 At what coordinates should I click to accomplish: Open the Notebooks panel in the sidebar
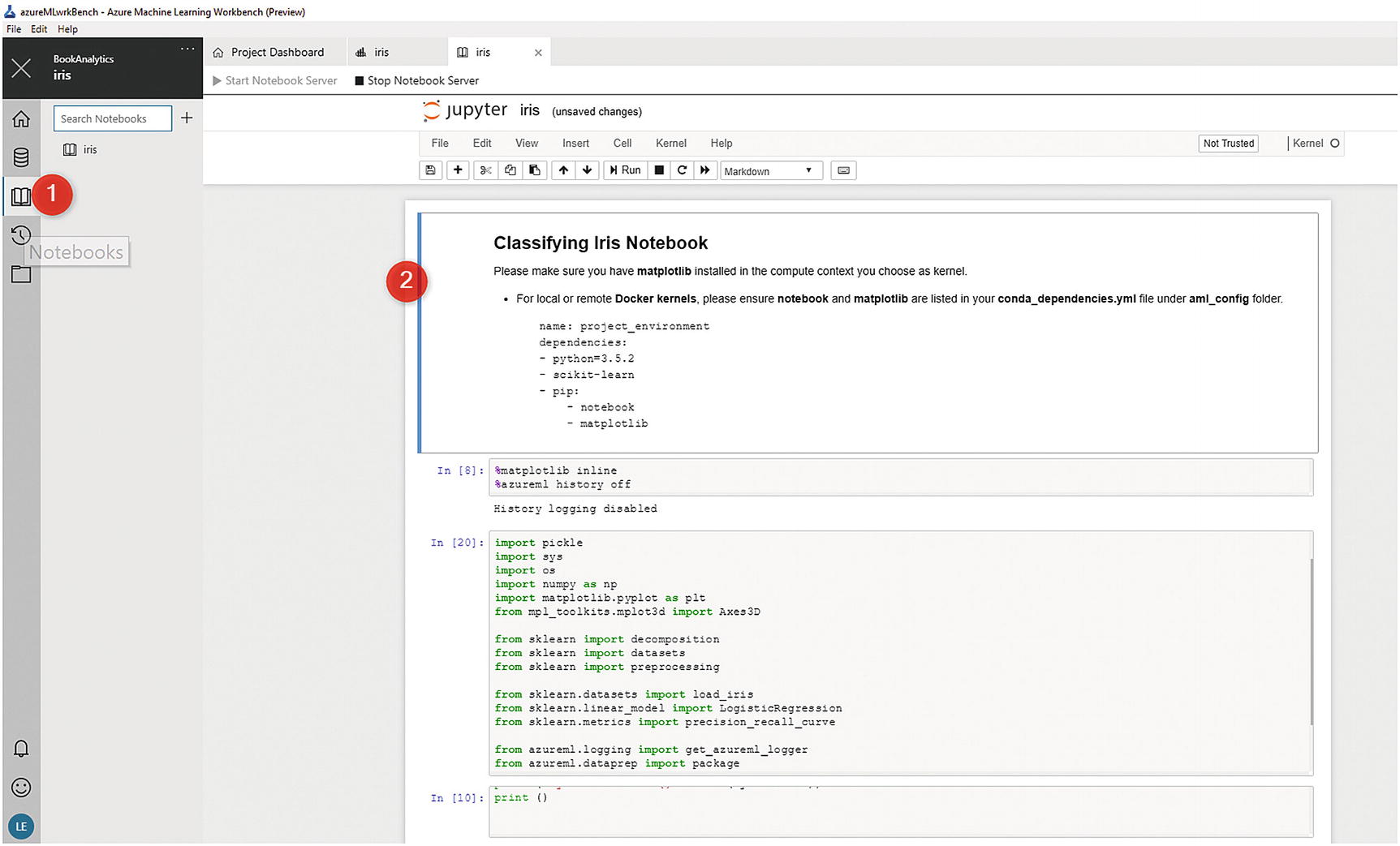pyautogui.click(x=22, y=195)
